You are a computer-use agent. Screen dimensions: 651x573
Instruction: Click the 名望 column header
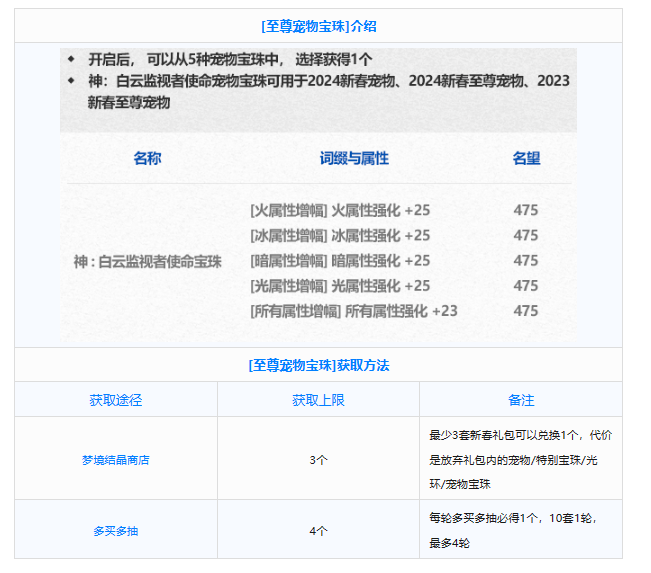pyautogui.click(x=526, y=158)
